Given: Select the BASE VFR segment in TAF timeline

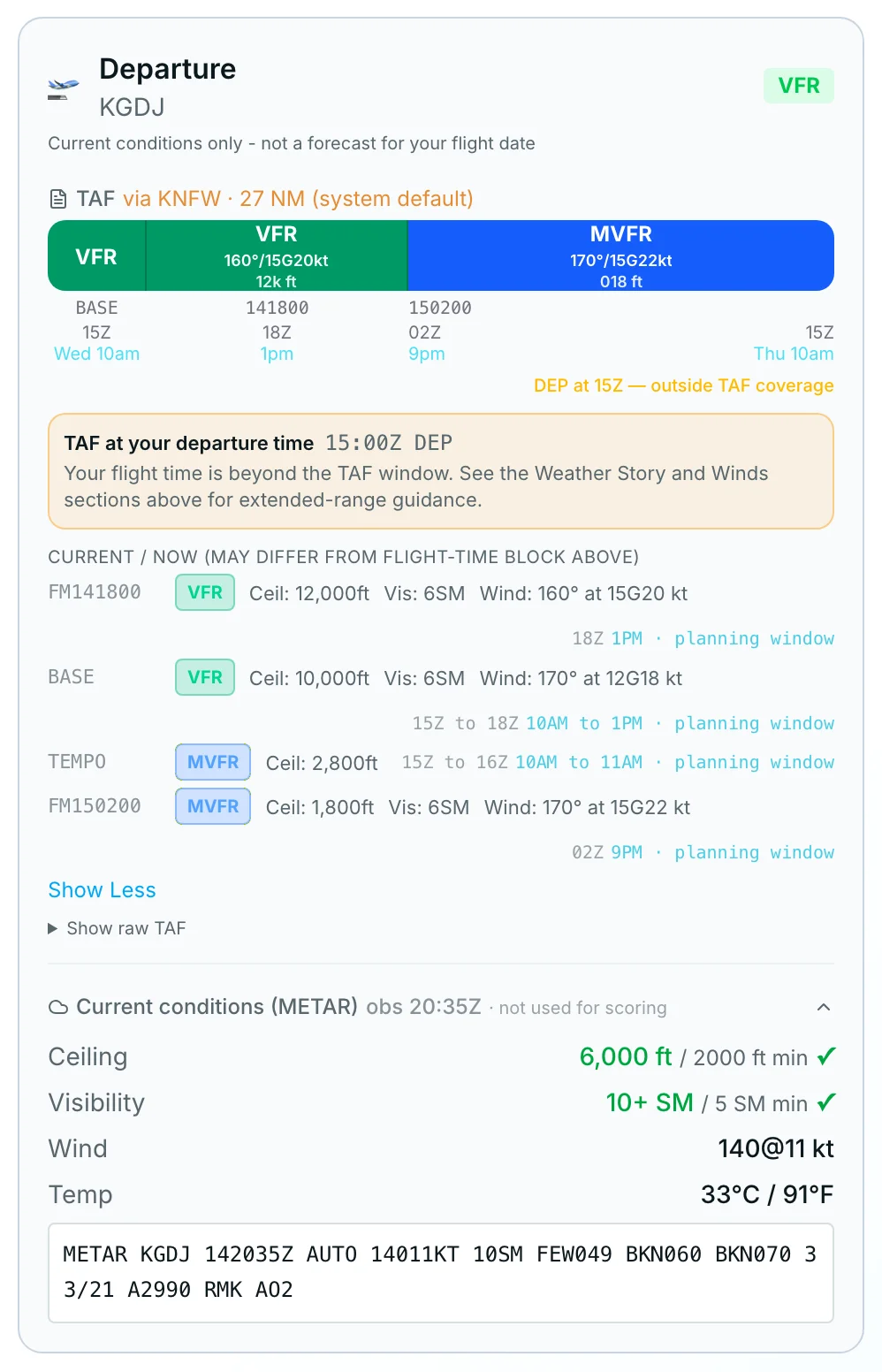Looking at the screenshot, I should (x=96, y=255).
